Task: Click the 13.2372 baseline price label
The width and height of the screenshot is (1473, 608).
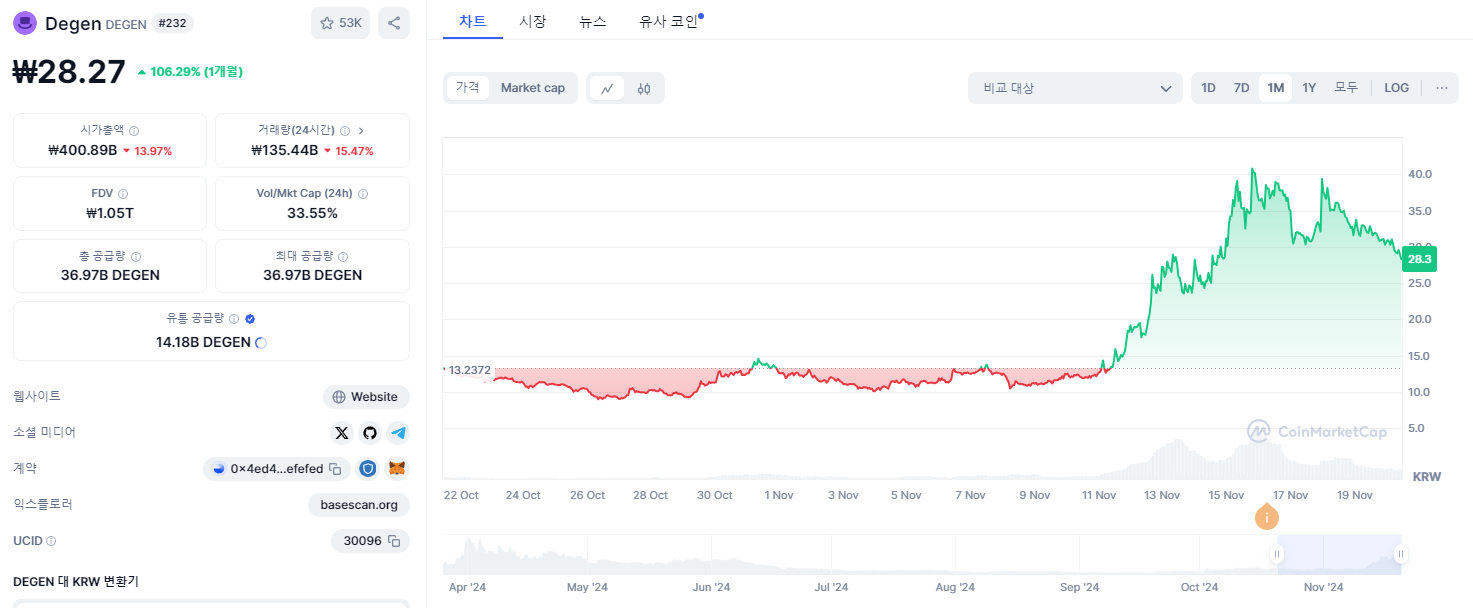Action: point(469,370)
